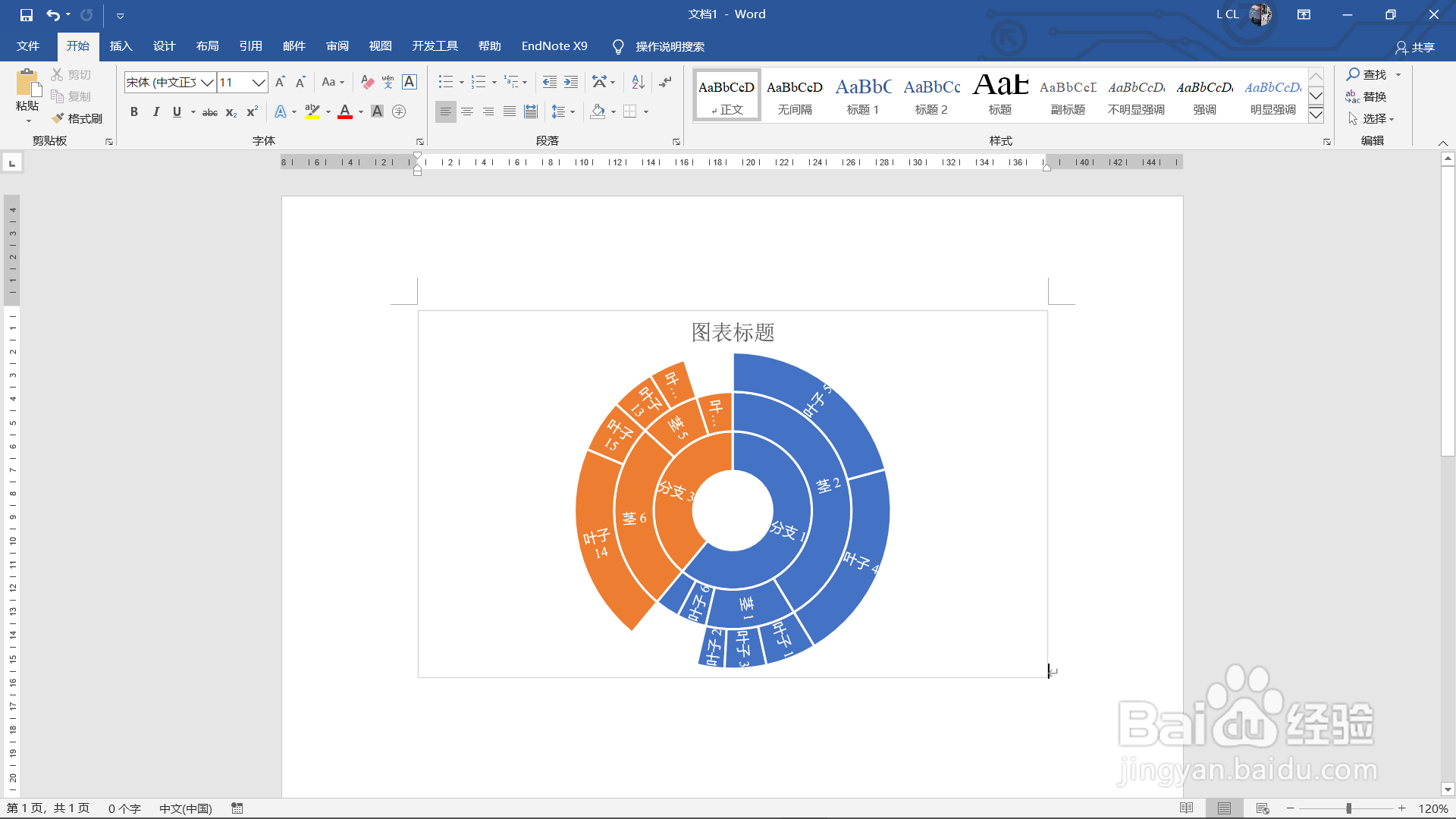Enable center paragraph alignment

[x=467, y=111]
